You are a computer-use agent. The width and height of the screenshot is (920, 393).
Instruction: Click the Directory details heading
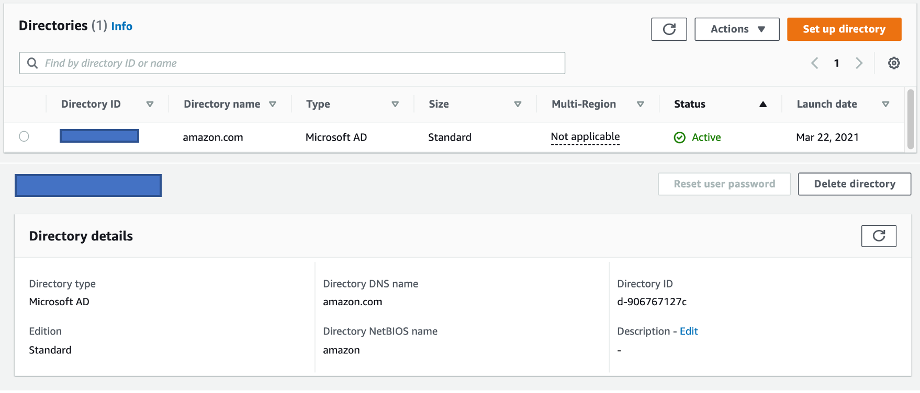coord(81,236)
